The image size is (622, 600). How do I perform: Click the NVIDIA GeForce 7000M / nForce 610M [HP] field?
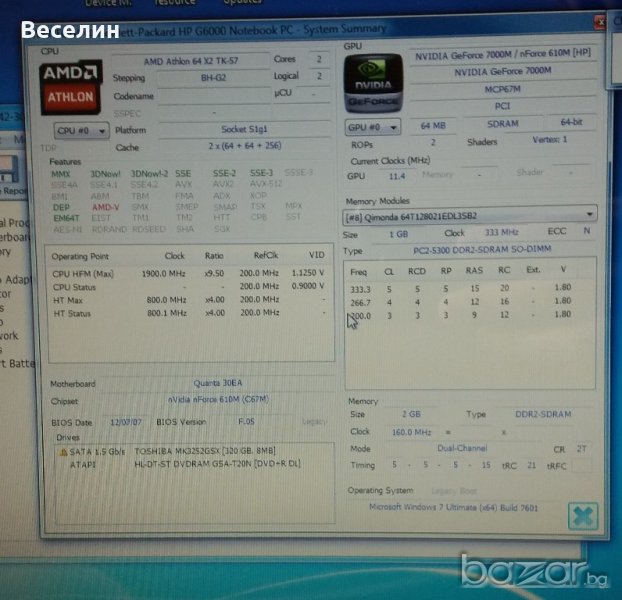(x=503, y=54)
